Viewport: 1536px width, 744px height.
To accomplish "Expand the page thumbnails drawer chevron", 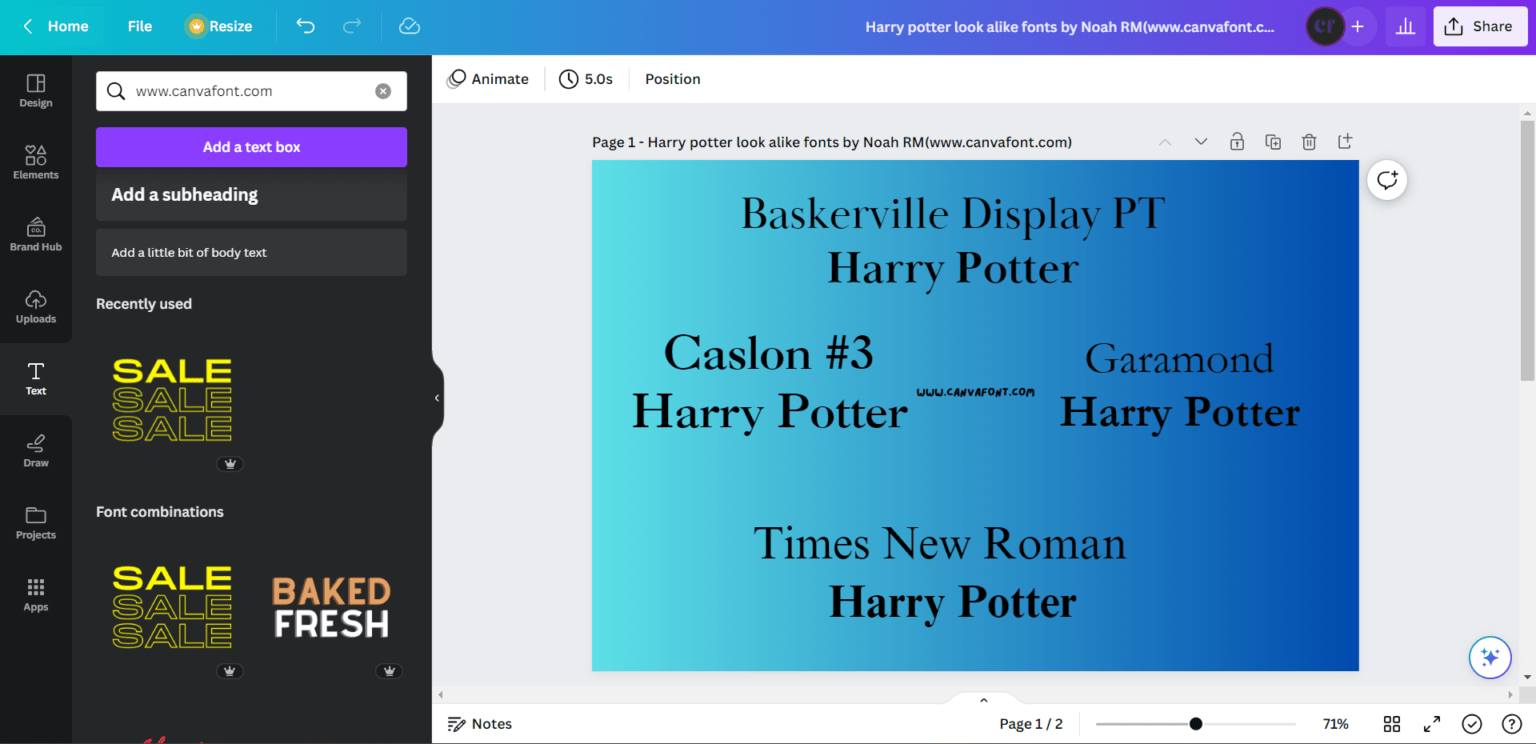I will click(x=983, y=700).
